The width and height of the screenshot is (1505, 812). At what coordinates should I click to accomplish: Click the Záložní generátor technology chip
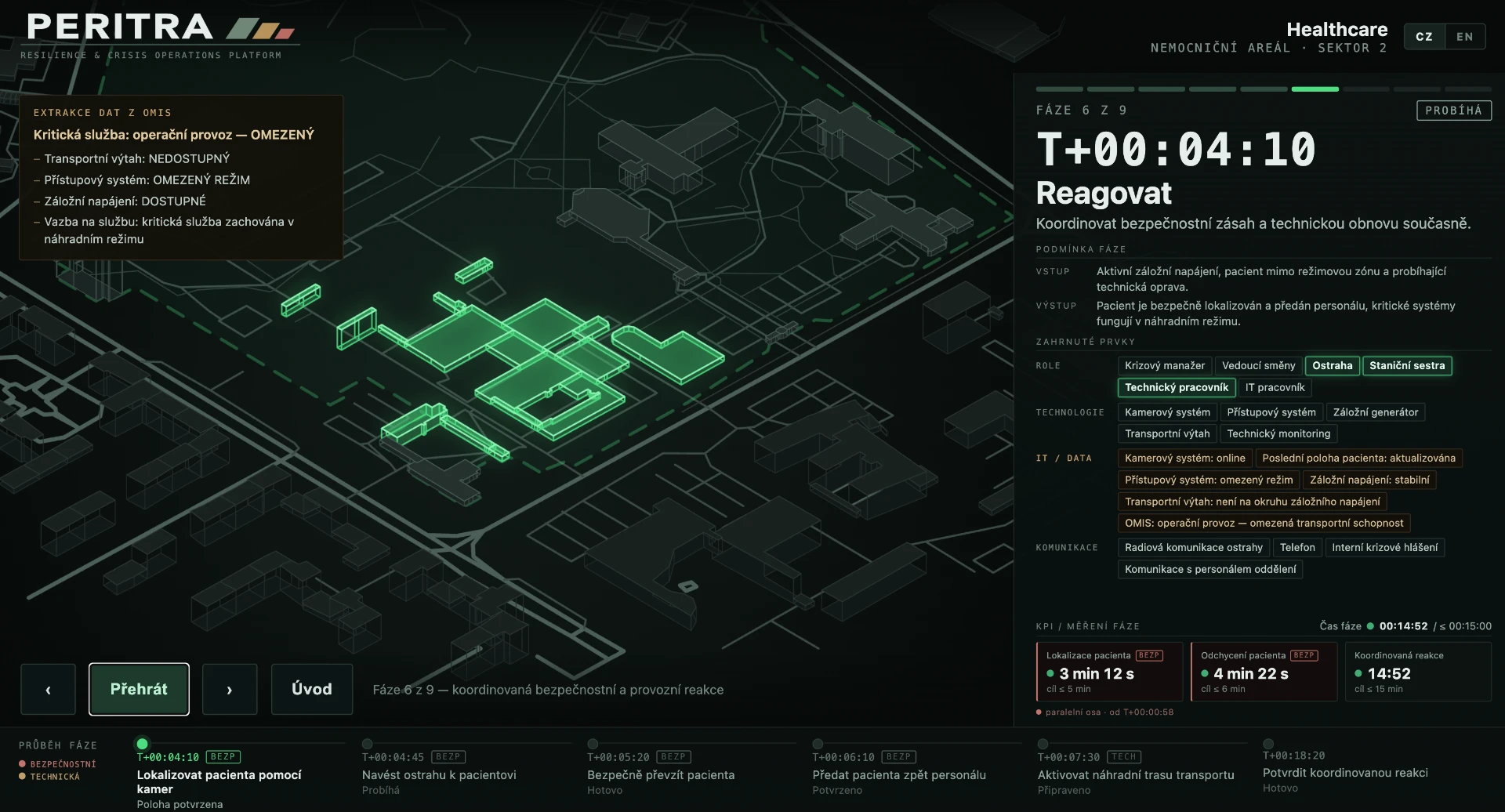pyautogui.click(x=1376, y=412)
